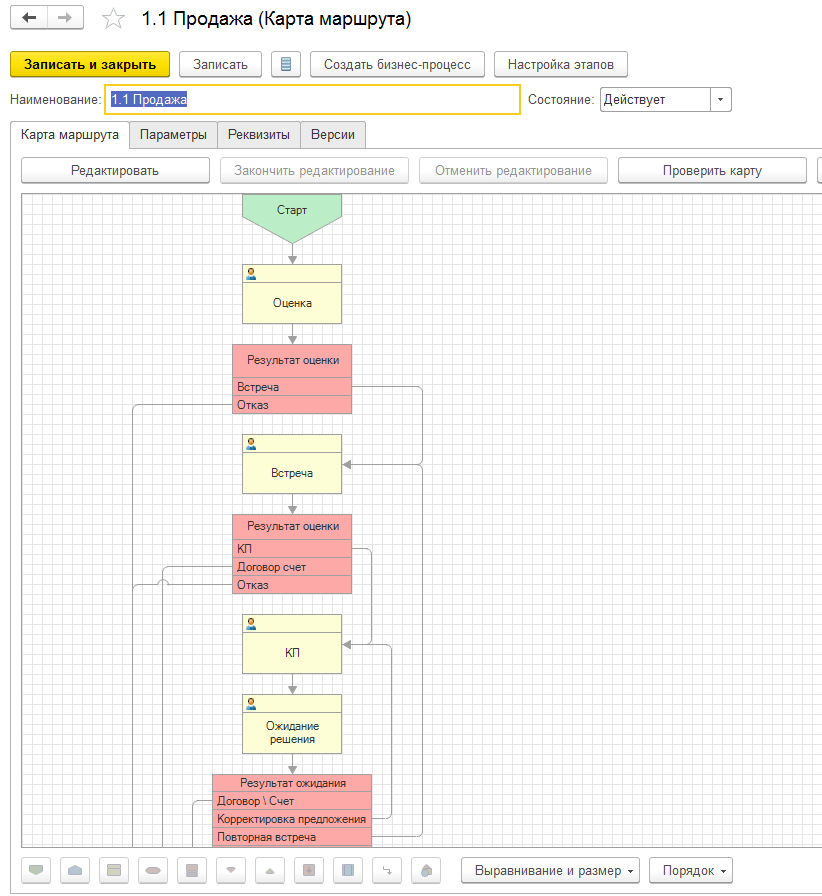This screenshot has width=822, height=896.
Task: Select the start point shape tool
Action: pos(37,870)
